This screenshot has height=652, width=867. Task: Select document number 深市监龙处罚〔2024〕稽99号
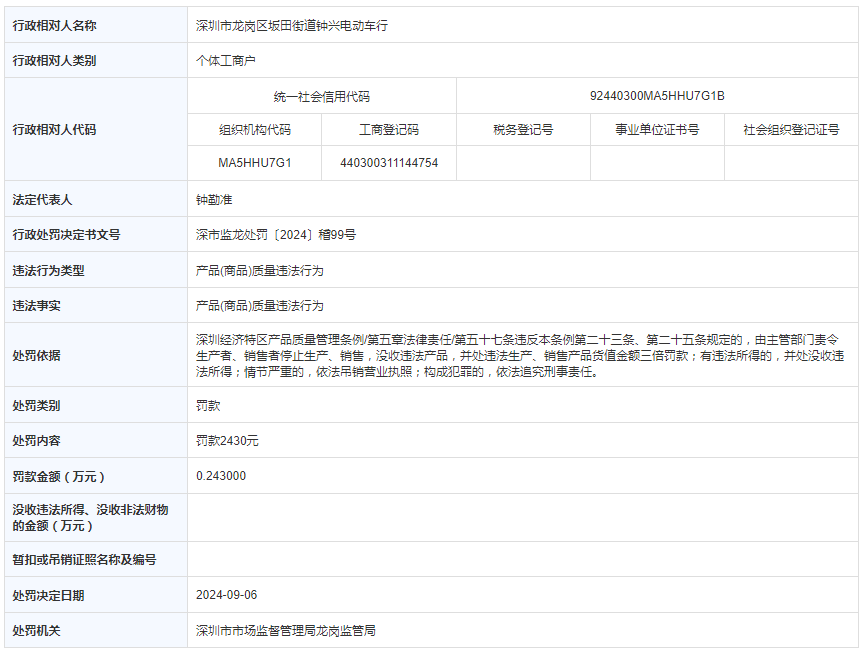[x=276, y=235]
